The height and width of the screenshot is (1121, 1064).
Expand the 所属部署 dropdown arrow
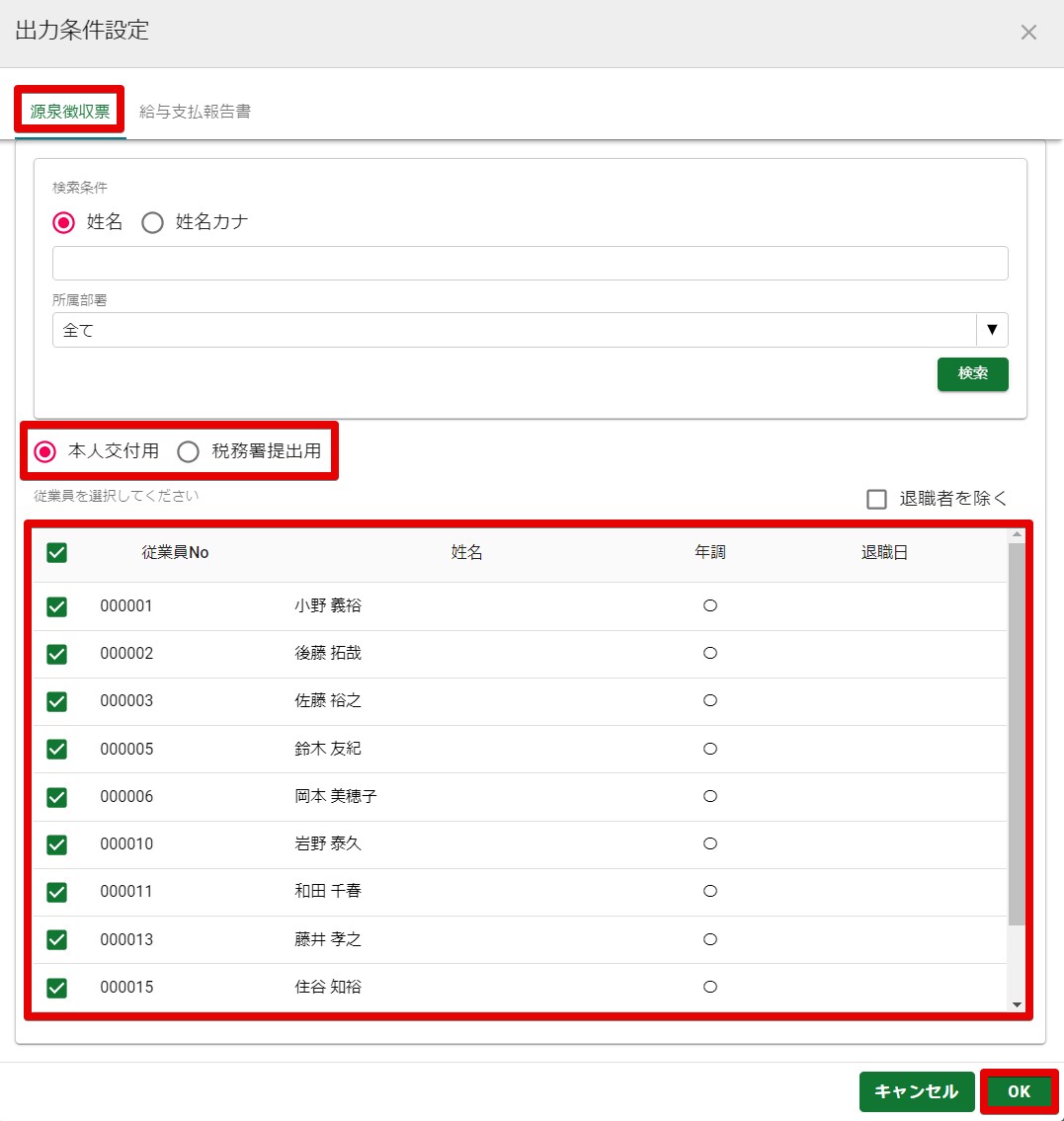coord(992,330)
